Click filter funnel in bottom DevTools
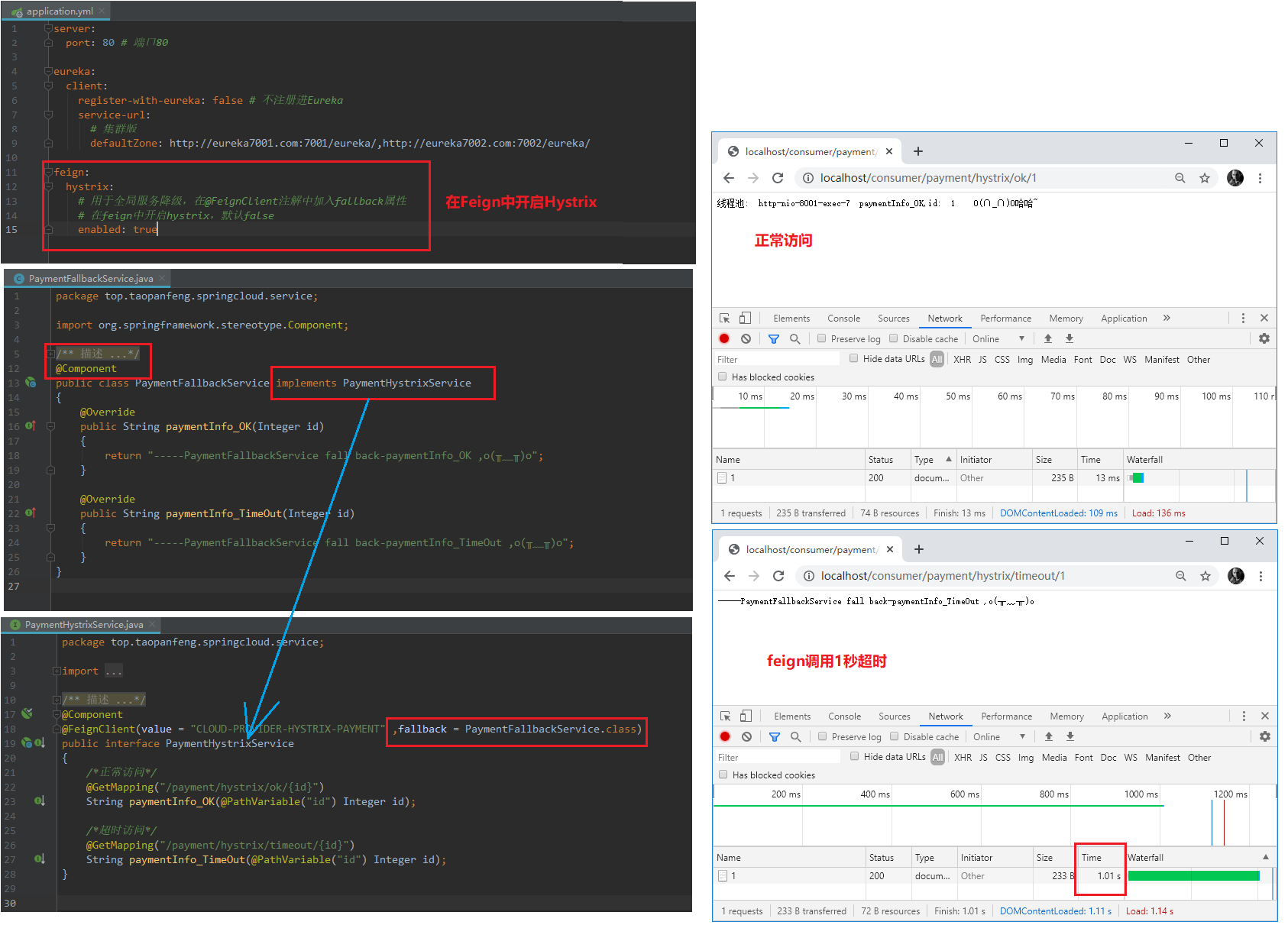1288x938 pixels. pyautogui.click(x=774, y=736)
